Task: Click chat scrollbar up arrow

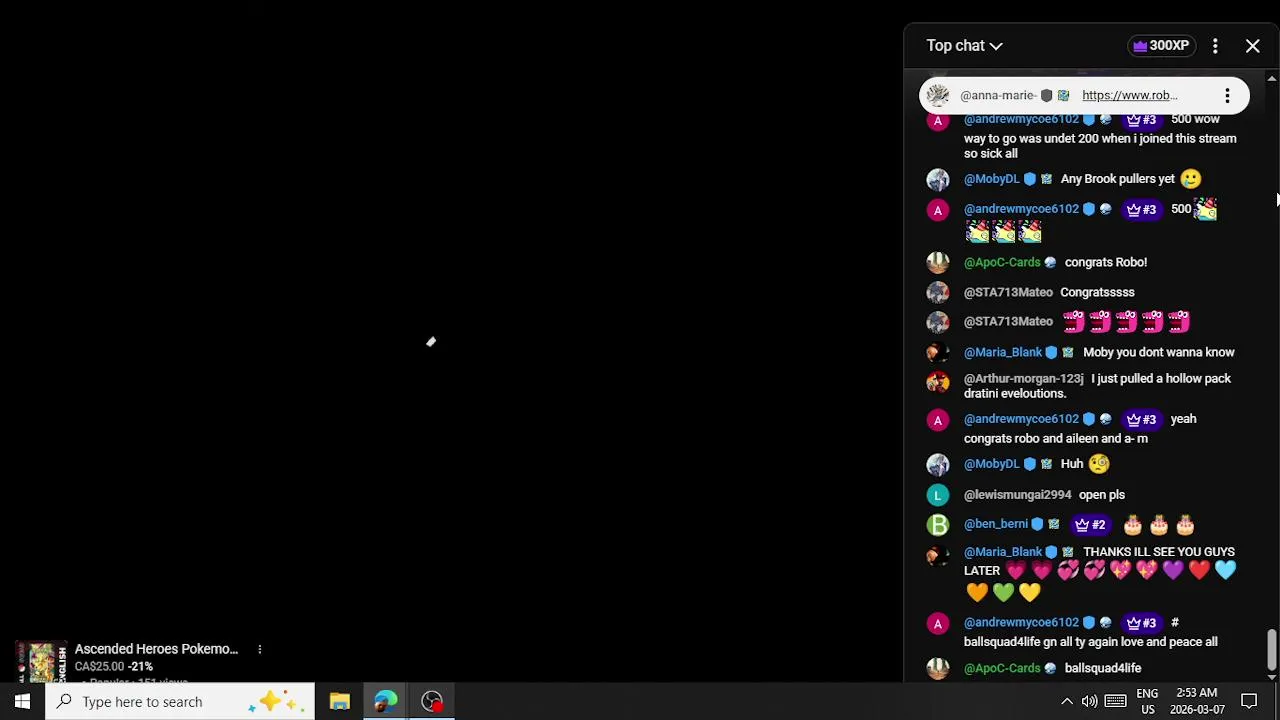Action: pyautogui.click(x=1271, y=78)
